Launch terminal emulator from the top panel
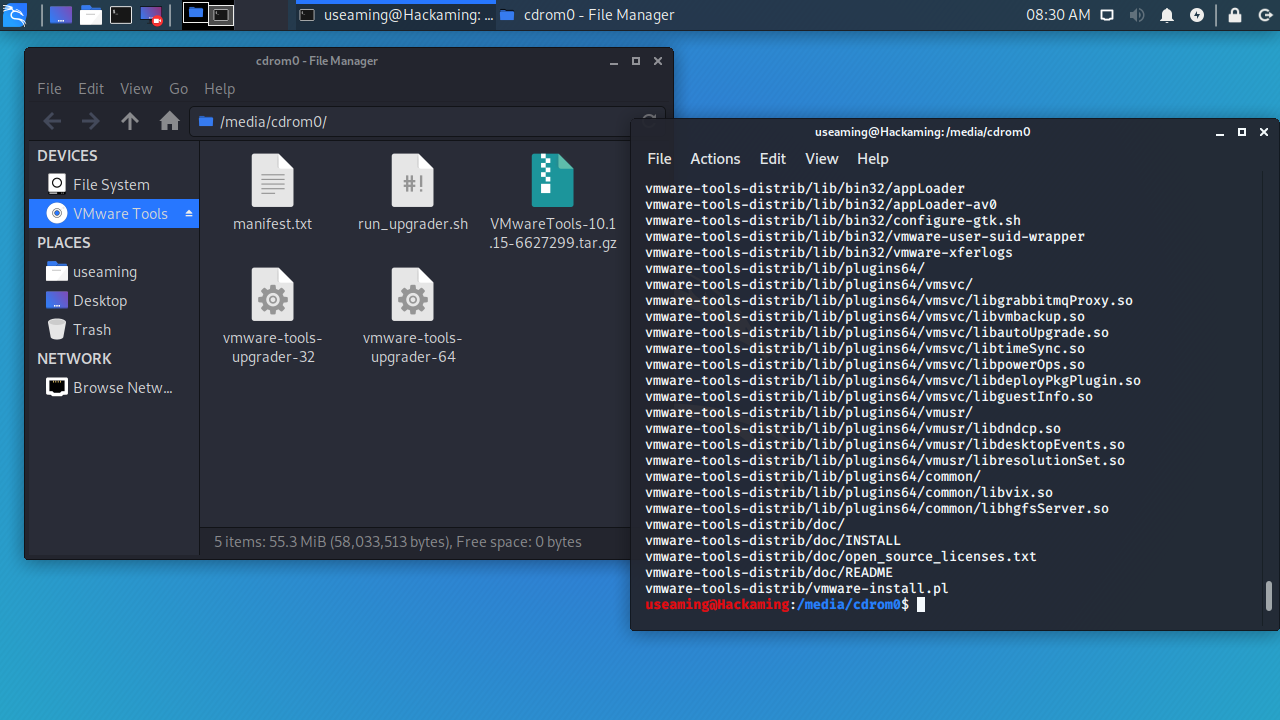The image size is (1280, 720). point(121,15)
